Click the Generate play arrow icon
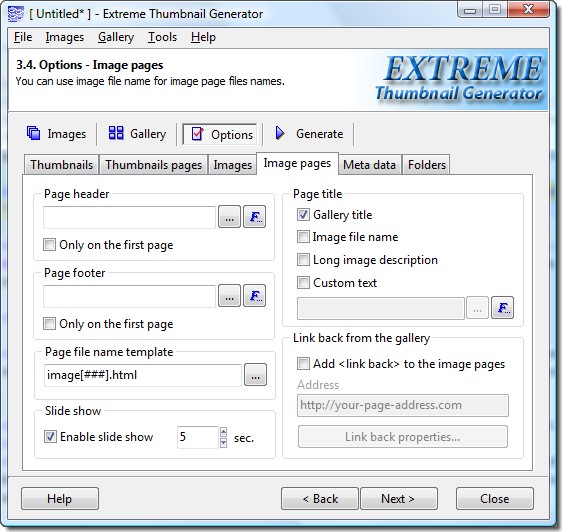The width and height of the screenshot is (562, 532). (x=280, y=133)
